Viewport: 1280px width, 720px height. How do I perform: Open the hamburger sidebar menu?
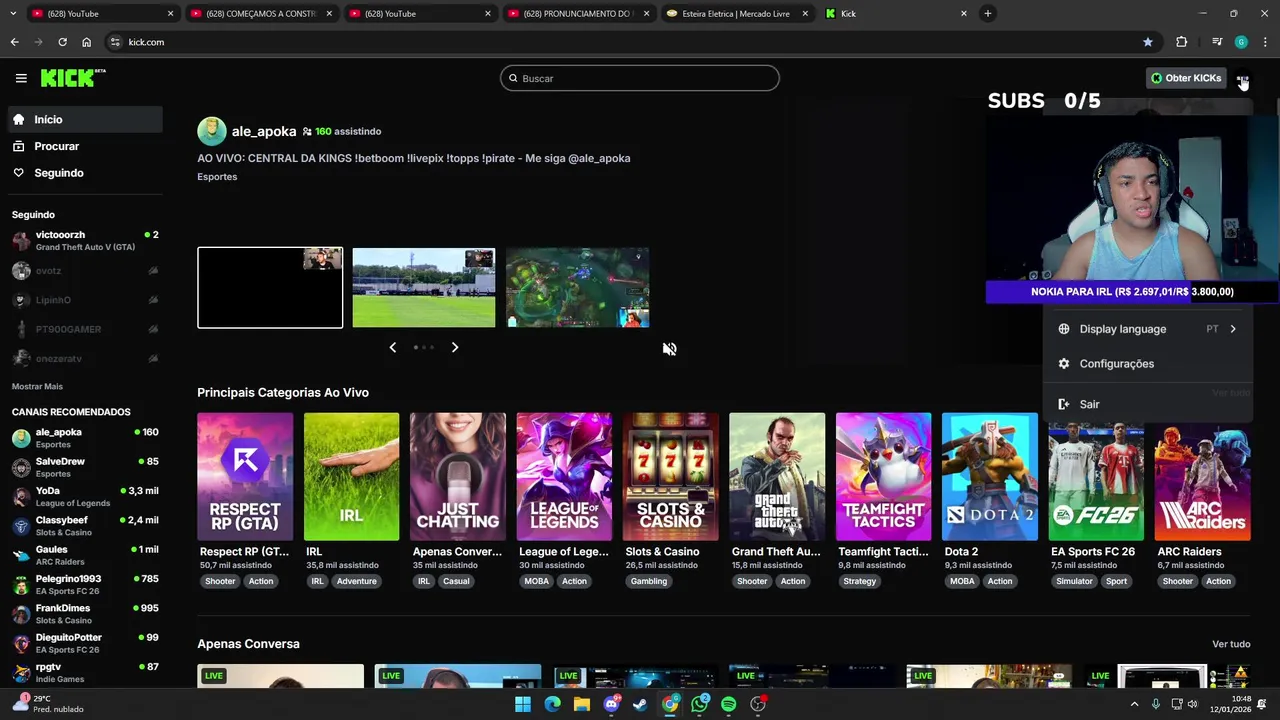pyautogui.click(x=21, y=78)
